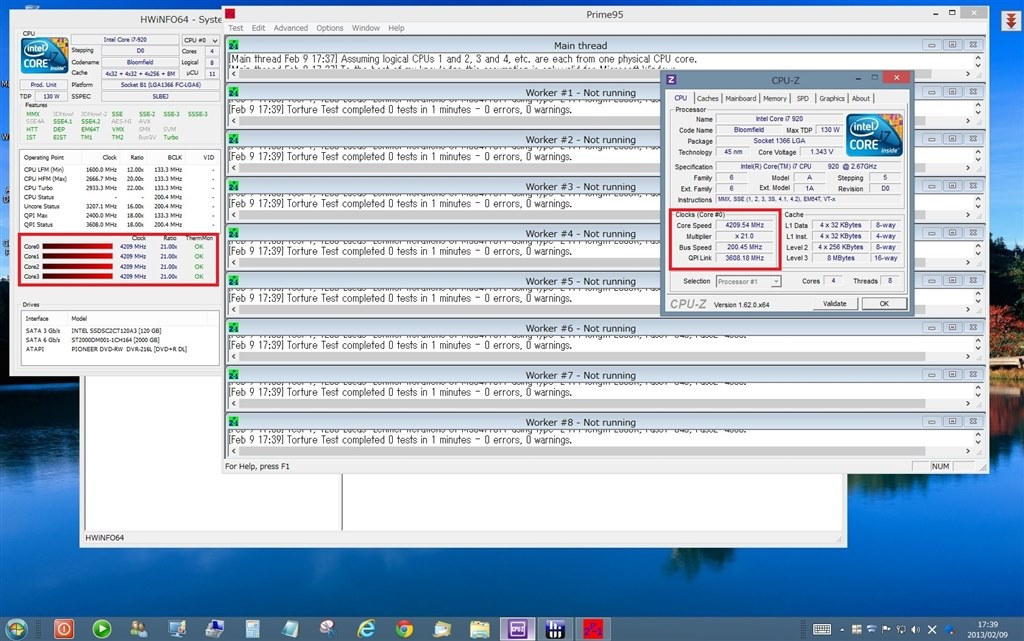The height and width of the screenshot is (641, 1024).
Task: Click up arrow of Main thread vertical scrollbar
Action: pyautogui.click(x=978, y=58)
